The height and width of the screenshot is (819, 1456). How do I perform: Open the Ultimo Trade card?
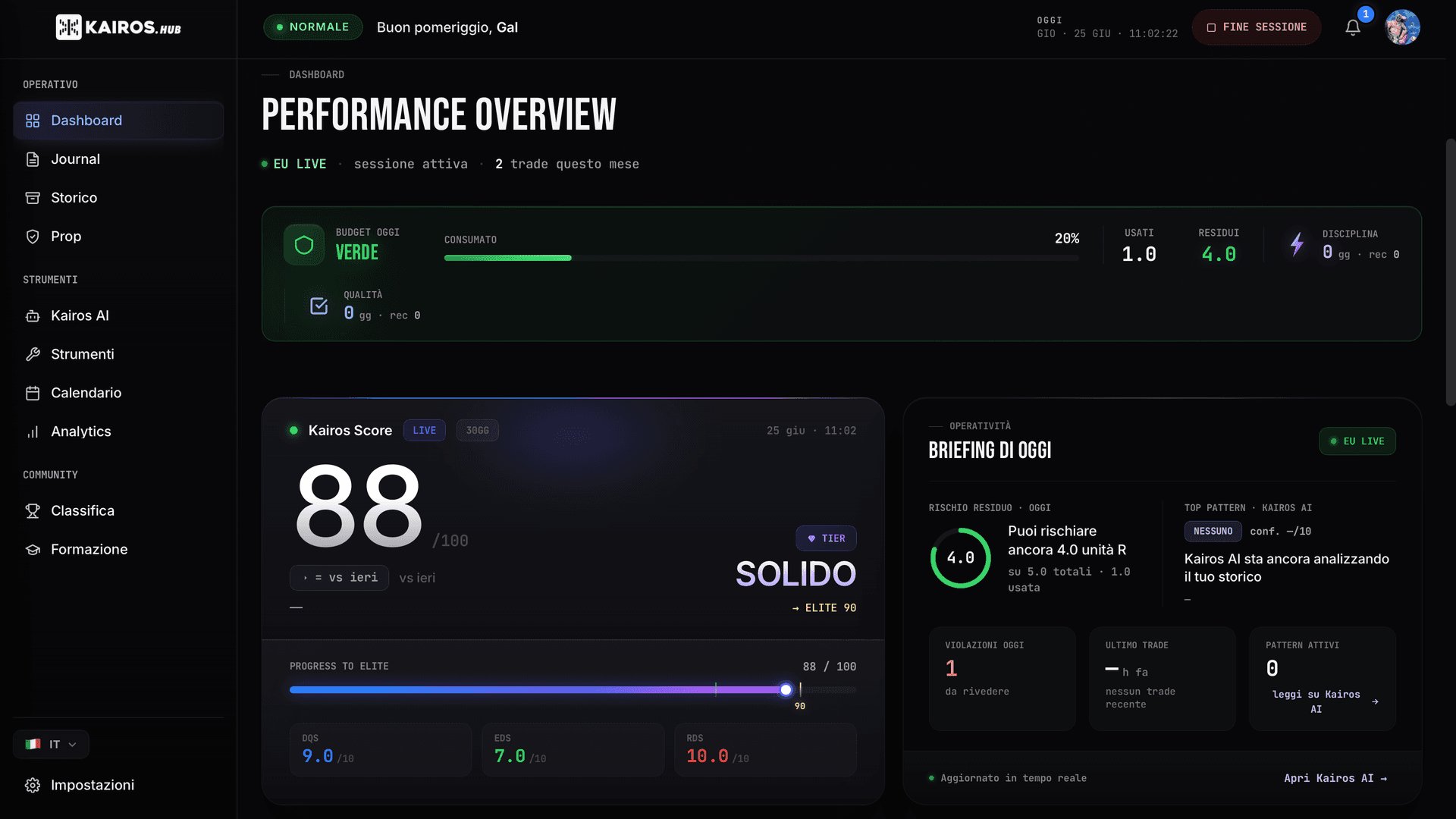(x=1163, y=679)
